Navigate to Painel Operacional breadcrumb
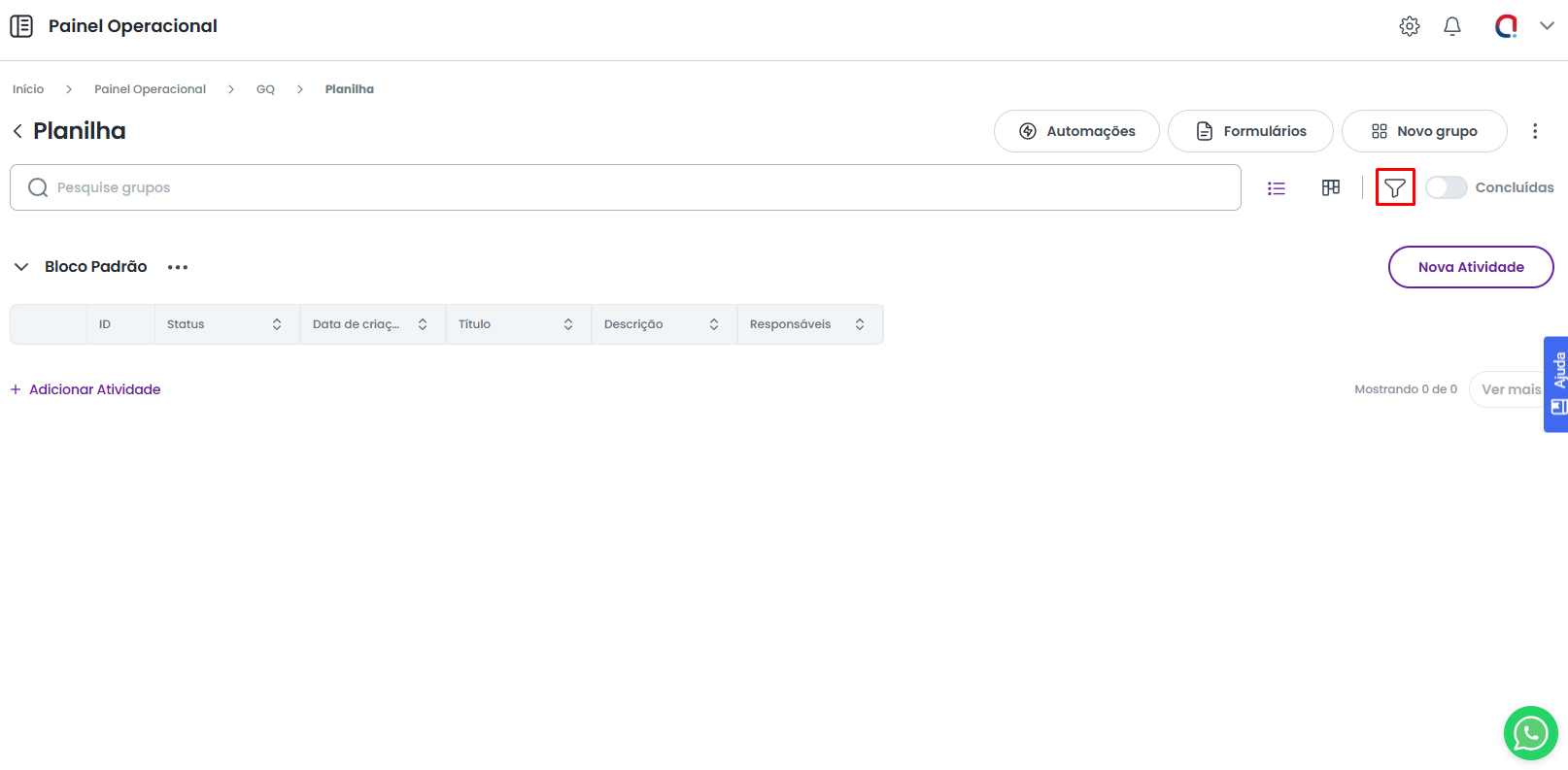This screenshot has width=1568, height=770. [150, 89]
